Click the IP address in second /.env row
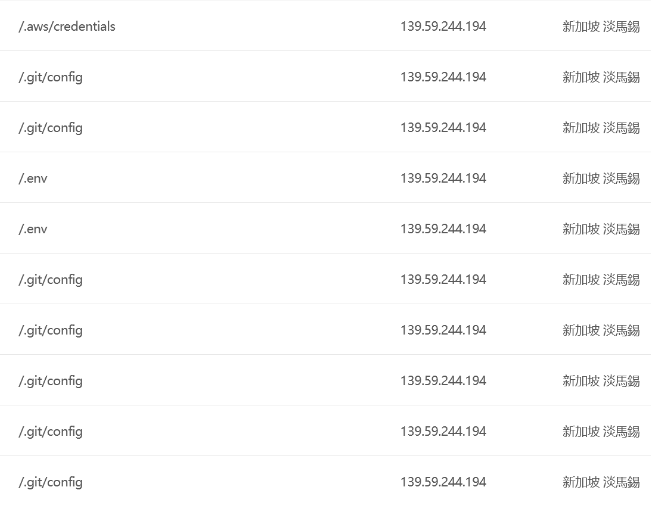This screenshot has width=651, height=507. click(443, 229)
